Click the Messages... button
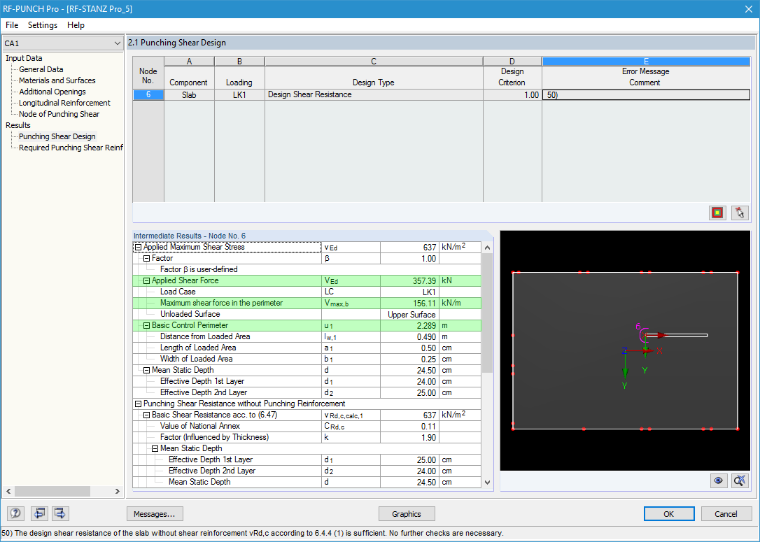This screenshot has height=542, width=760. 155,514
